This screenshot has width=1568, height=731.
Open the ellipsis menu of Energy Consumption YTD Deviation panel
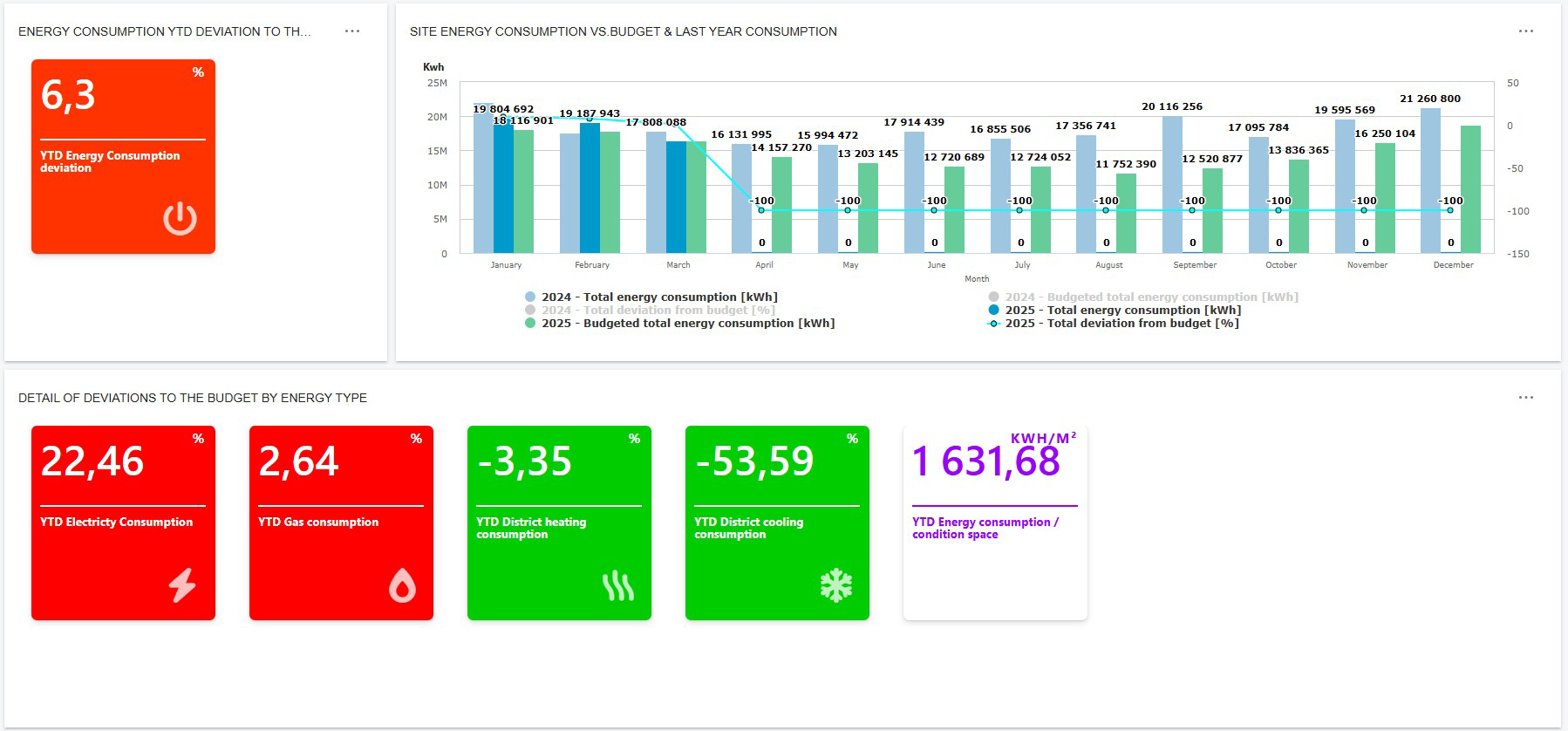[352, 31]
